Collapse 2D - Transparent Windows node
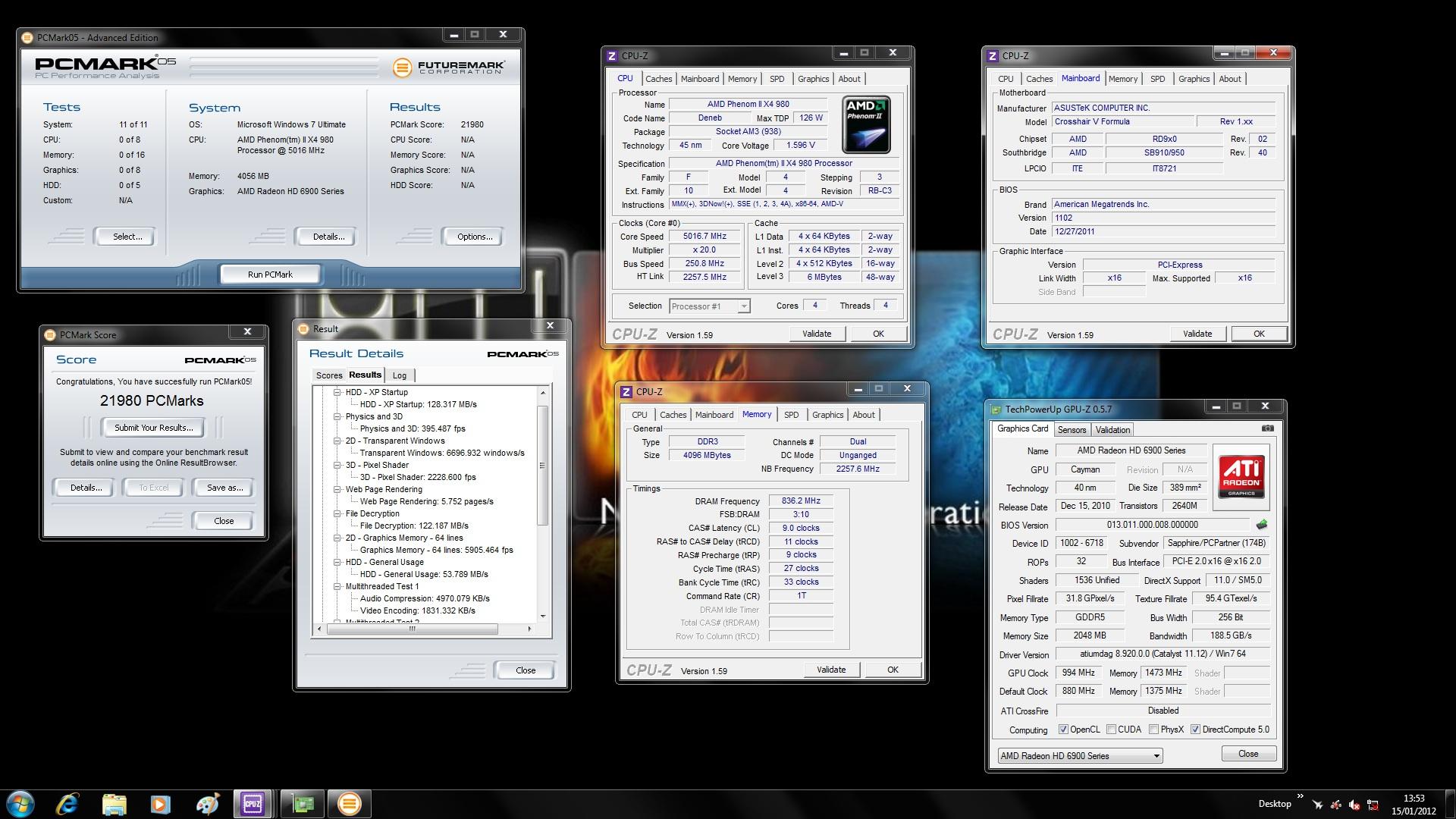1456x819 pixels. 337,441
